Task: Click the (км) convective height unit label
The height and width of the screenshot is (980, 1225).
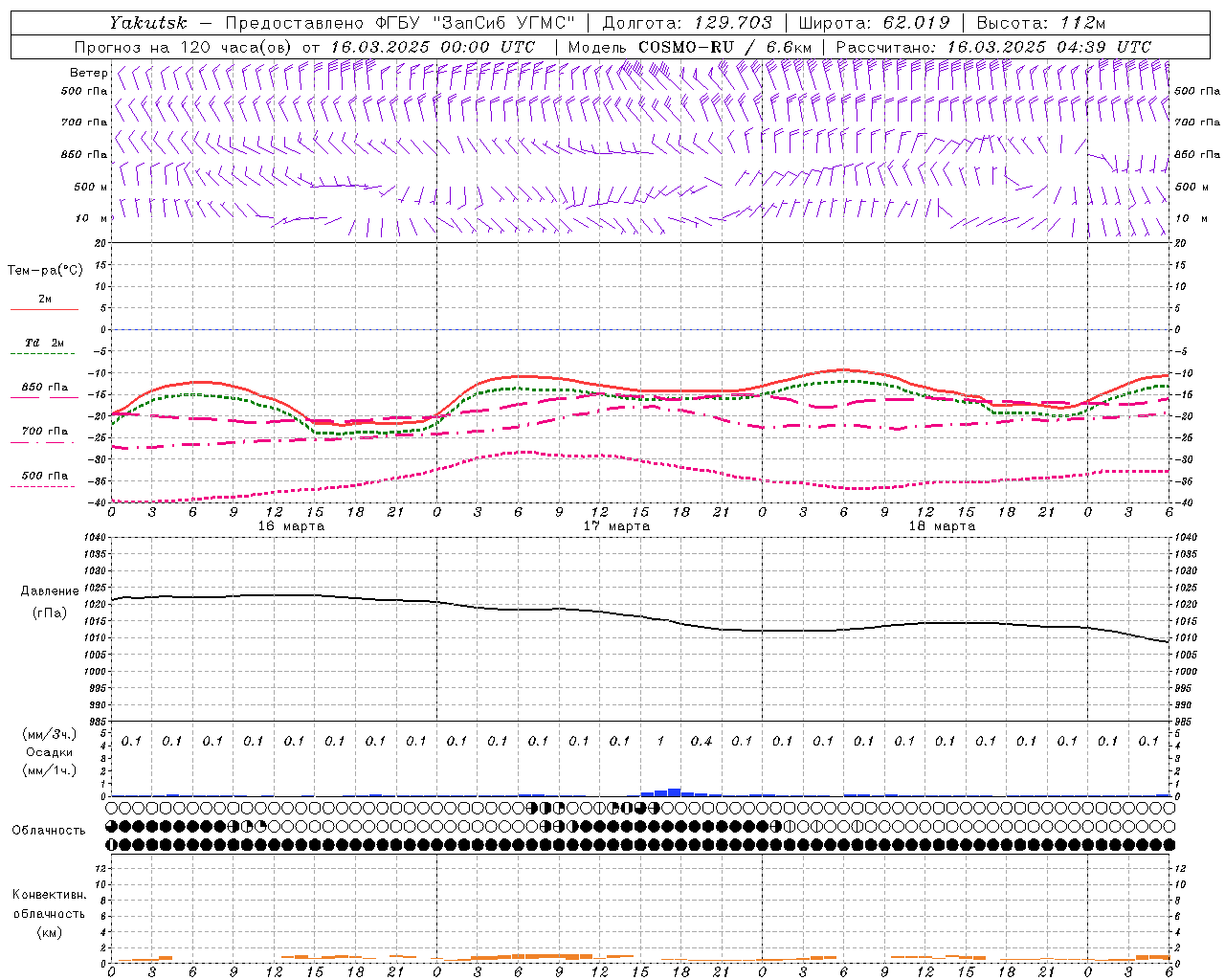Action: (x=50, y=932)
